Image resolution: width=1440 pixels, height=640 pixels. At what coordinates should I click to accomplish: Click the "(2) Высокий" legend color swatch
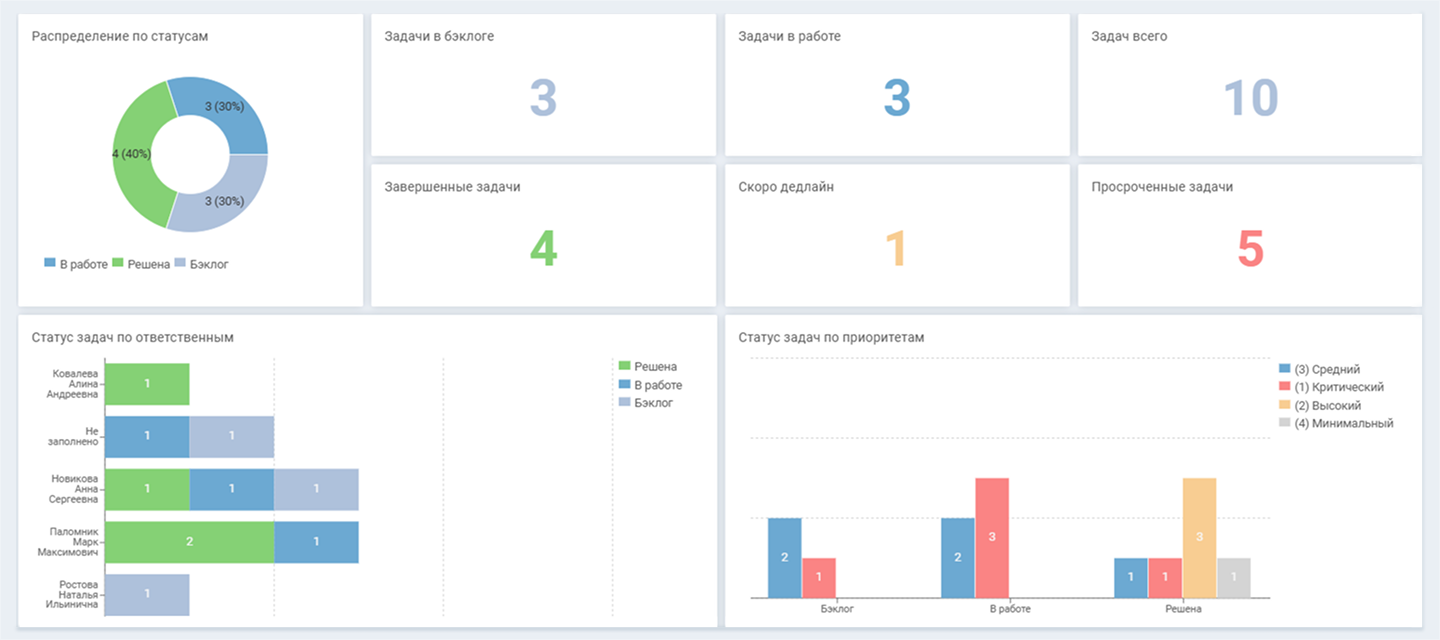point(1286,405)
